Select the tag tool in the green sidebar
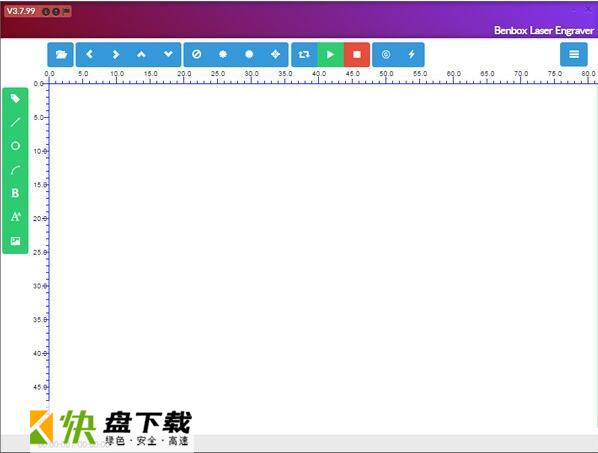The width and height of the screenshot is (598, 453). [x=15, y=99]
